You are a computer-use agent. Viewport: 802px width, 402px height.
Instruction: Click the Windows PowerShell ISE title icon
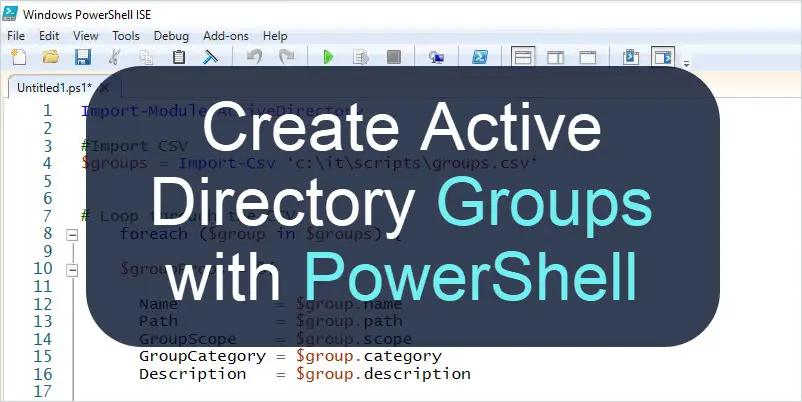(x=10, y=14)
